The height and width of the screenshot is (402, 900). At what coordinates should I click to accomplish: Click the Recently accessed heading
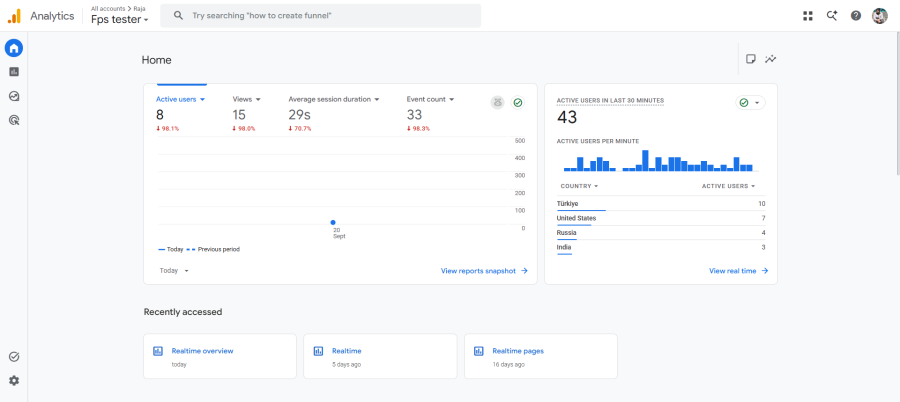click(183, 312)
